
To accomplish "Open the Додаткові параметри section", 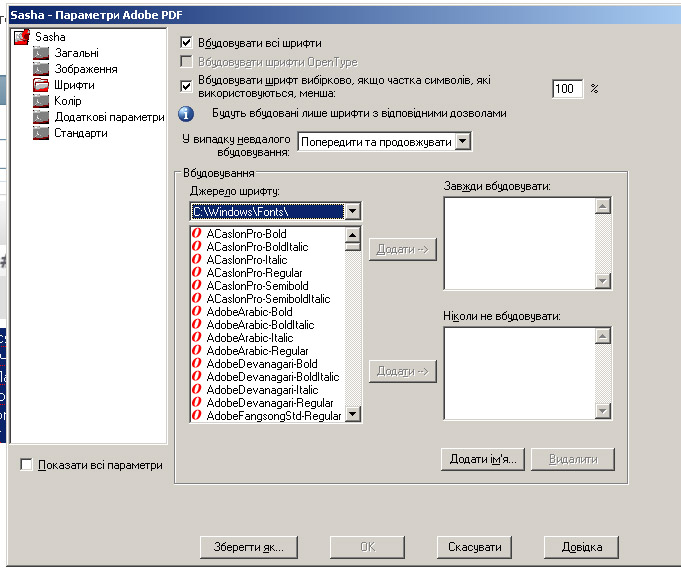I will pos(109,117).
